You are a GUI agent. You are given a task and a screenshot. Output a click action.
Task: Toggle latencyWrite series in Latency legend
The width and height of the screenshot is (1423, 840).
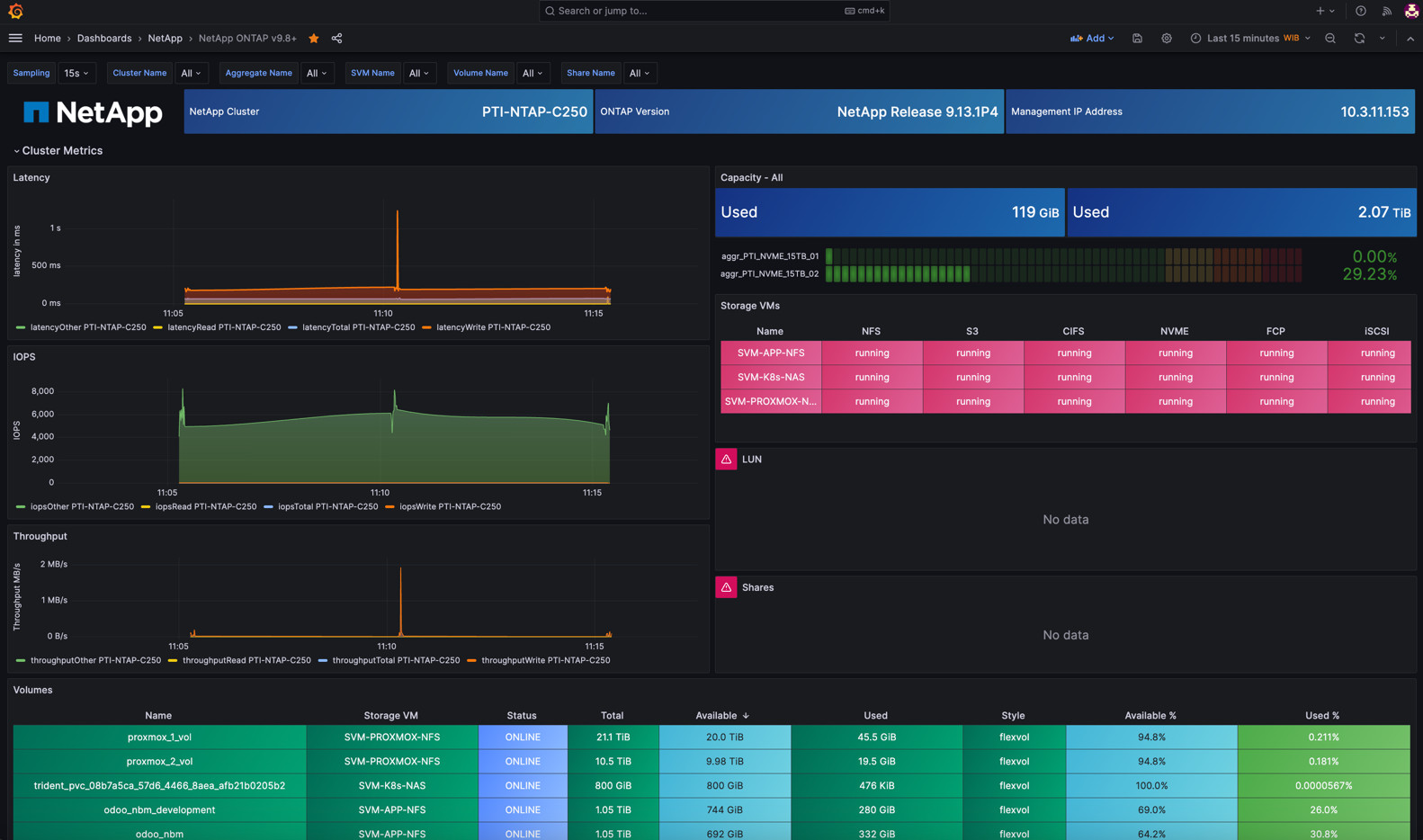(x=492, y=327)
